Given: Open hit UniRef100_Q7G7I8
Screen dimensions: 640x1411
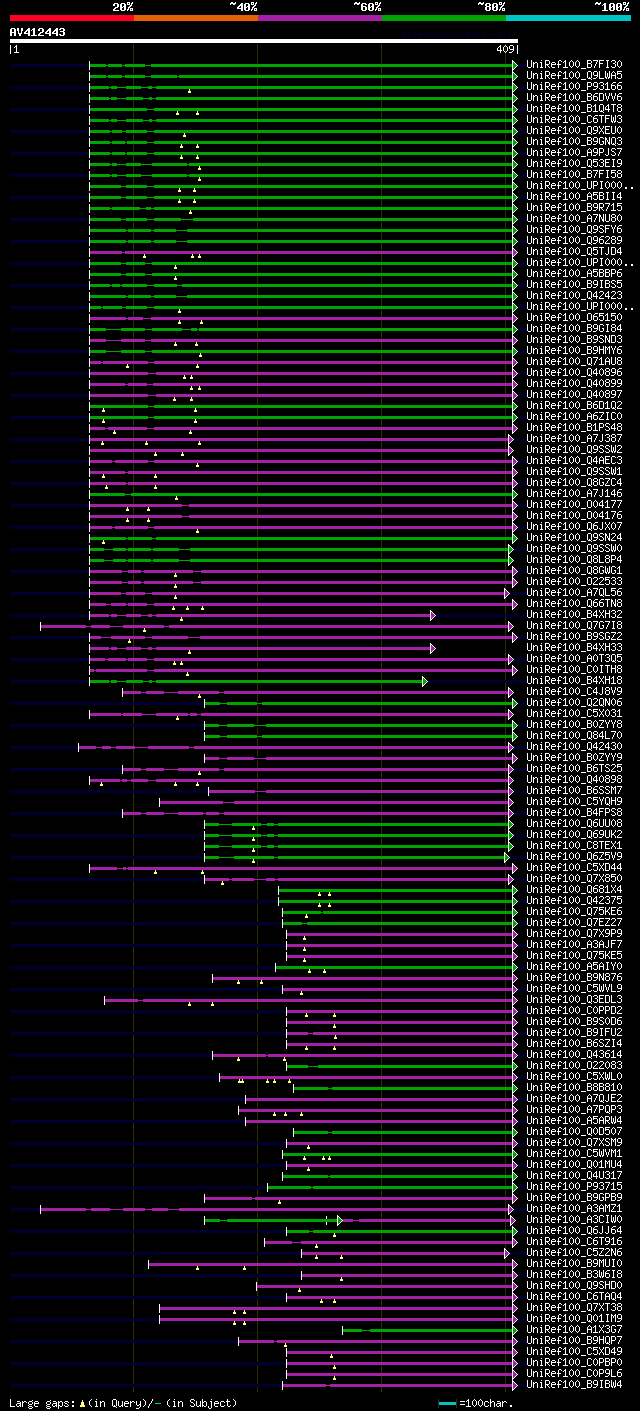Looking at the screenshot, I should tap(574, 625).
